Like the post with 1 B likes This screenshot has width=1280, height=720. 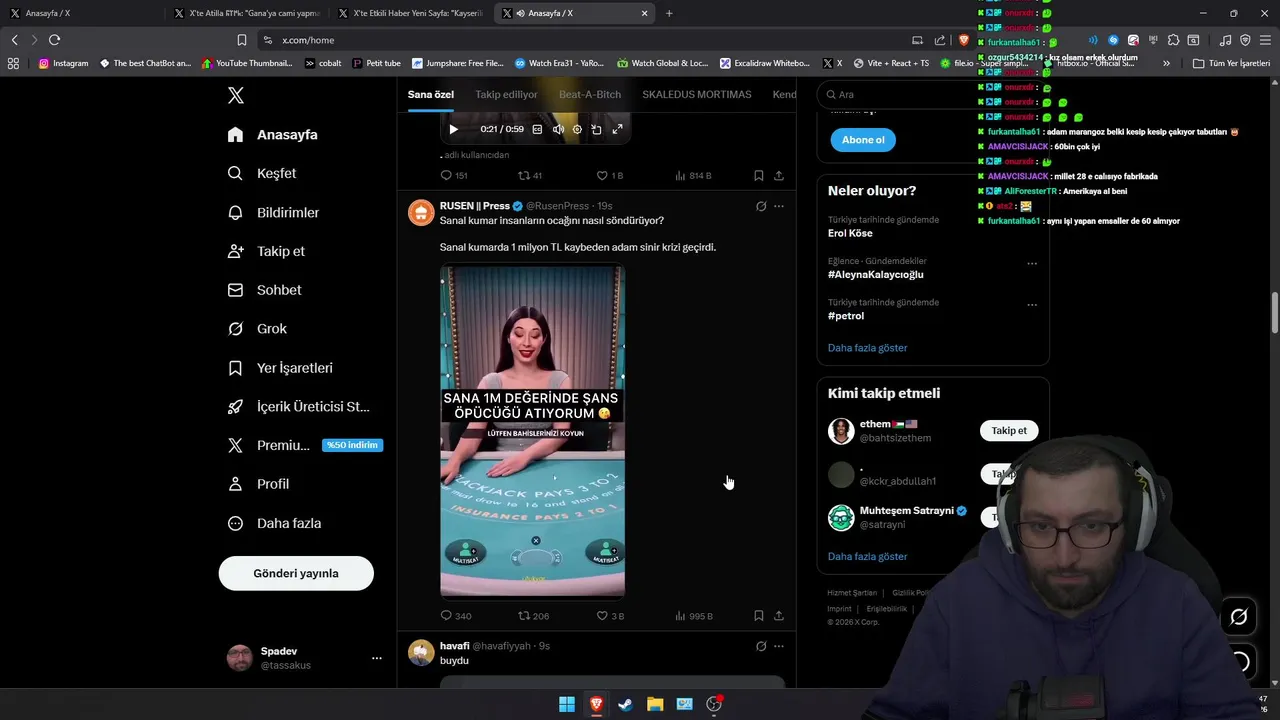pos(610,175)
